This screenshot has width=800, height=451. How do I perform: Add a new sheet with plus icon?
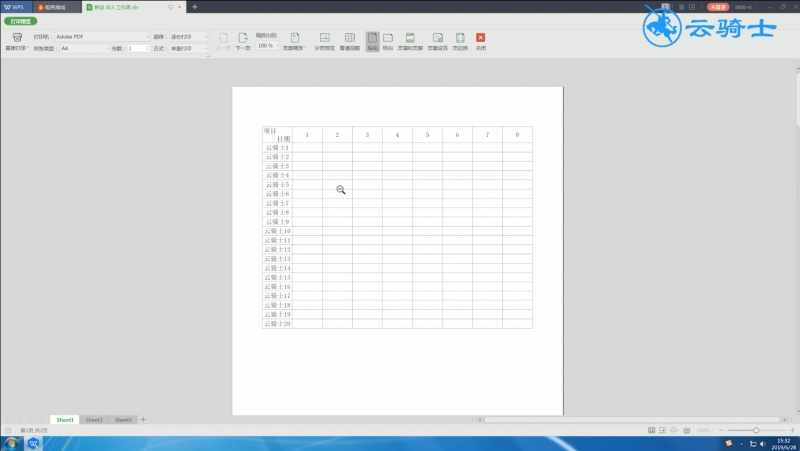coord(143,420)
